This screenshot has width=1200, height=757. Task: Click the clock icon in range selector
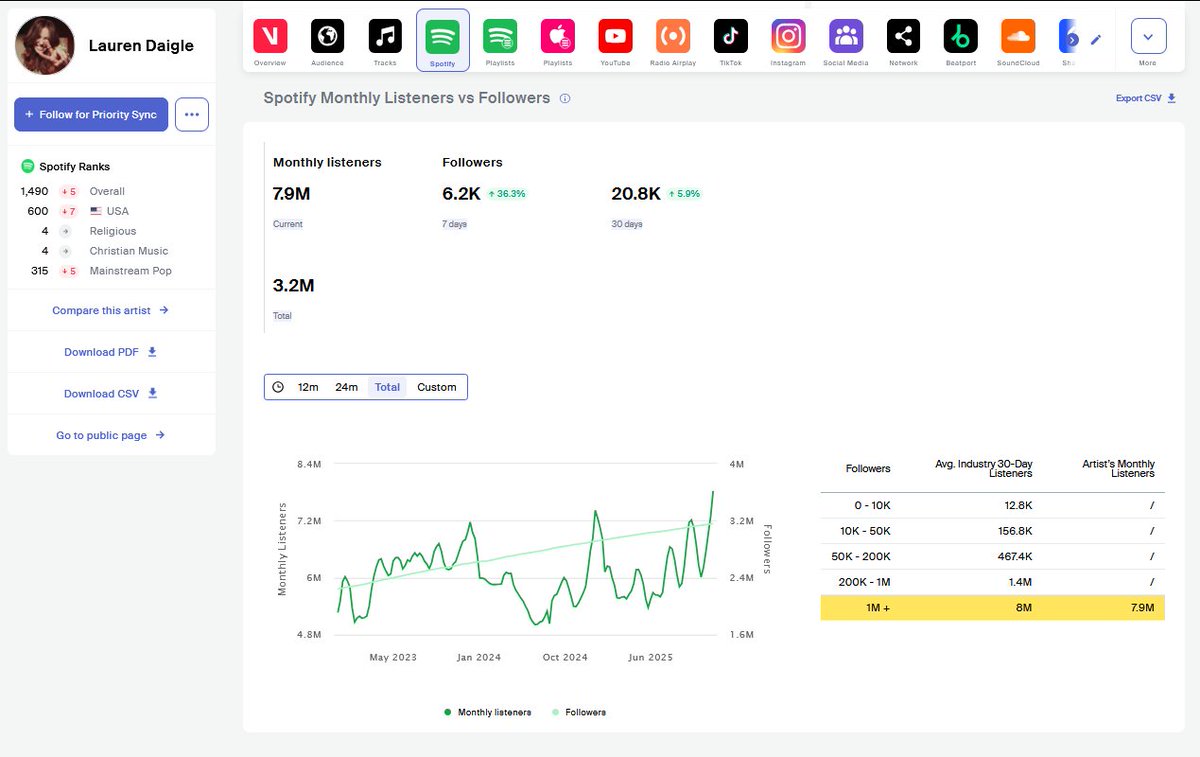click(278, 387)
